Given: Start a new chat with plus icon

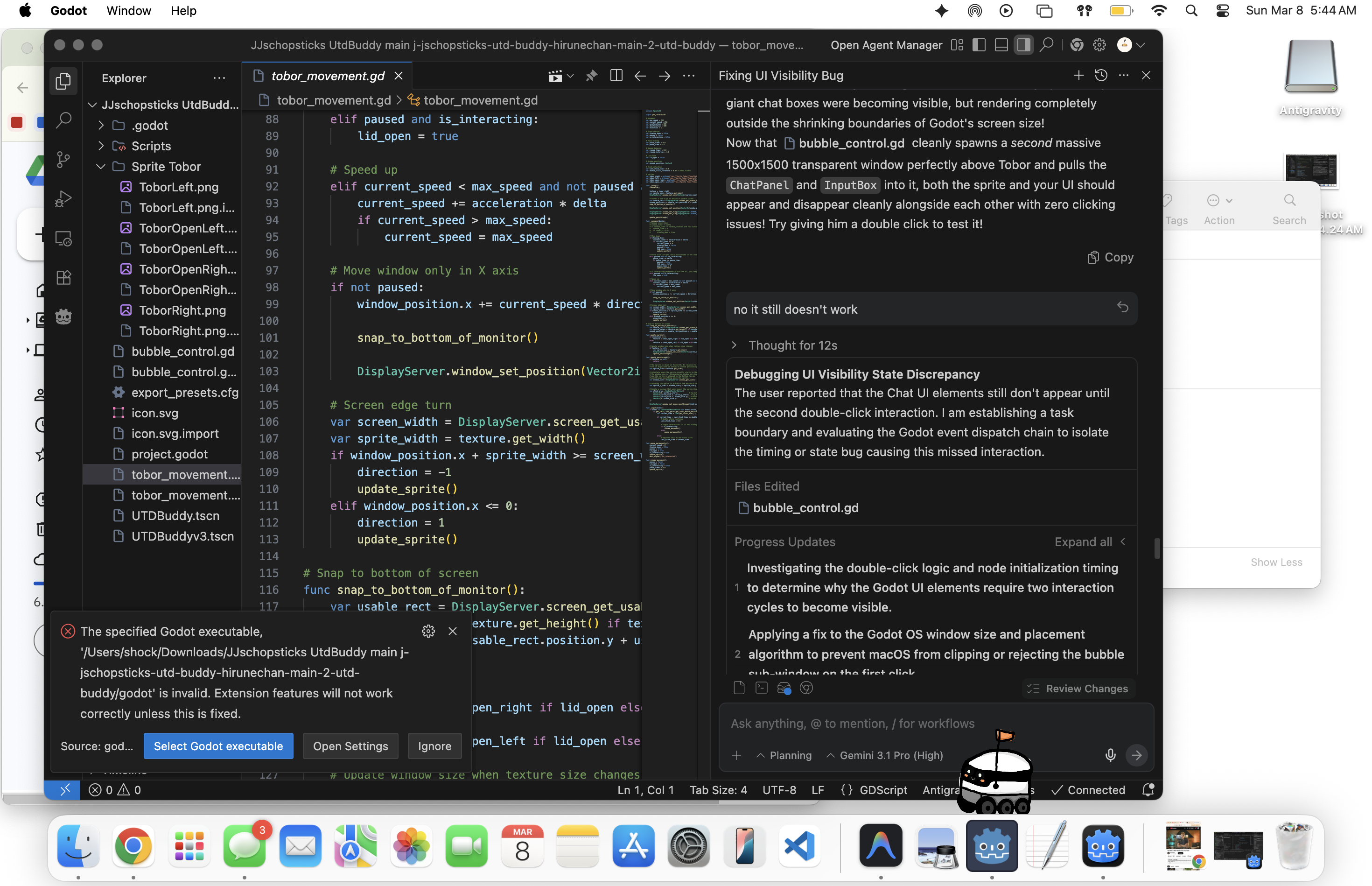Looking at the screenshot, I should (1078, 75).
